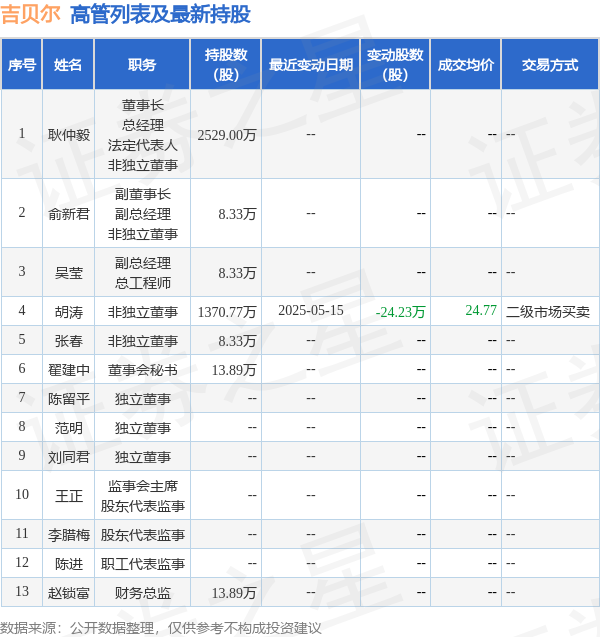
Task: Click the 最近变动日期 column header
Action: coord(311,65)
